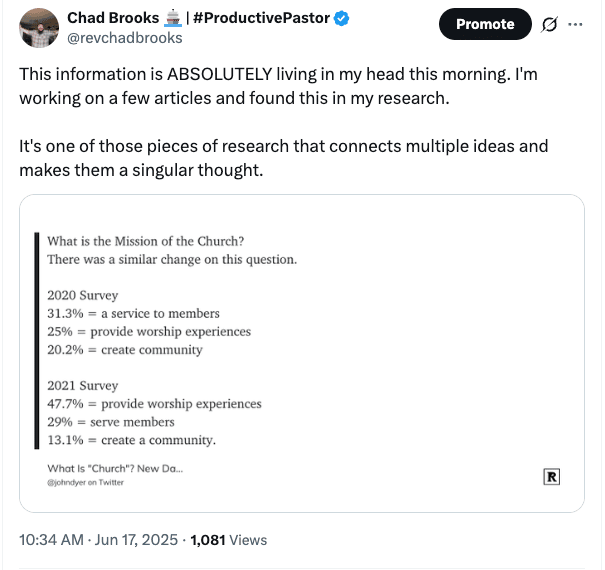Click the @johndyer on Twitter attribution
The height and width of the screenshot is (570, 605).
(85, 482)
